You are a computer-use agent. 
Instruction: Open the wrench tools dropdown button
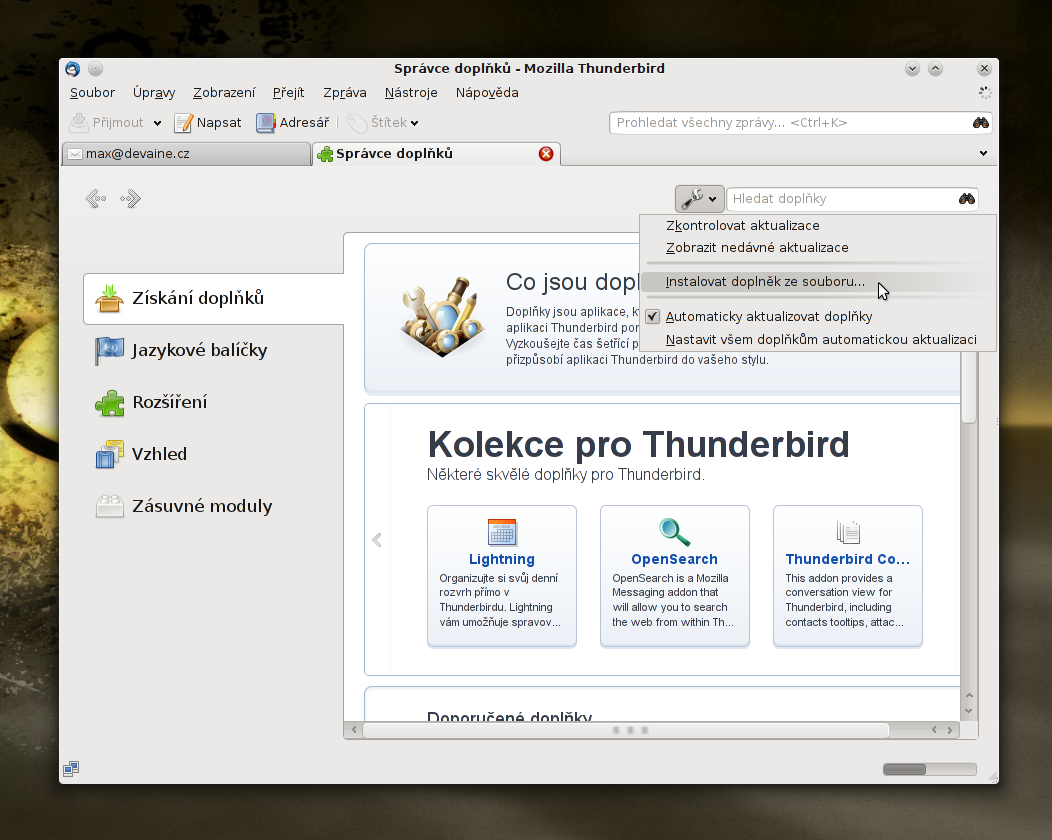(x=699, y=199)
